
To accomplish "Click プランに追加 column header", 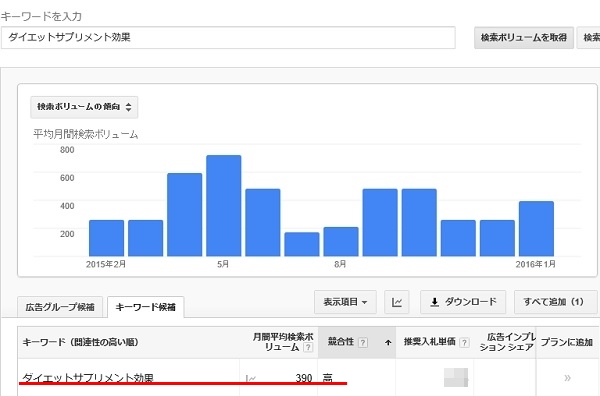I will point(566,342).
